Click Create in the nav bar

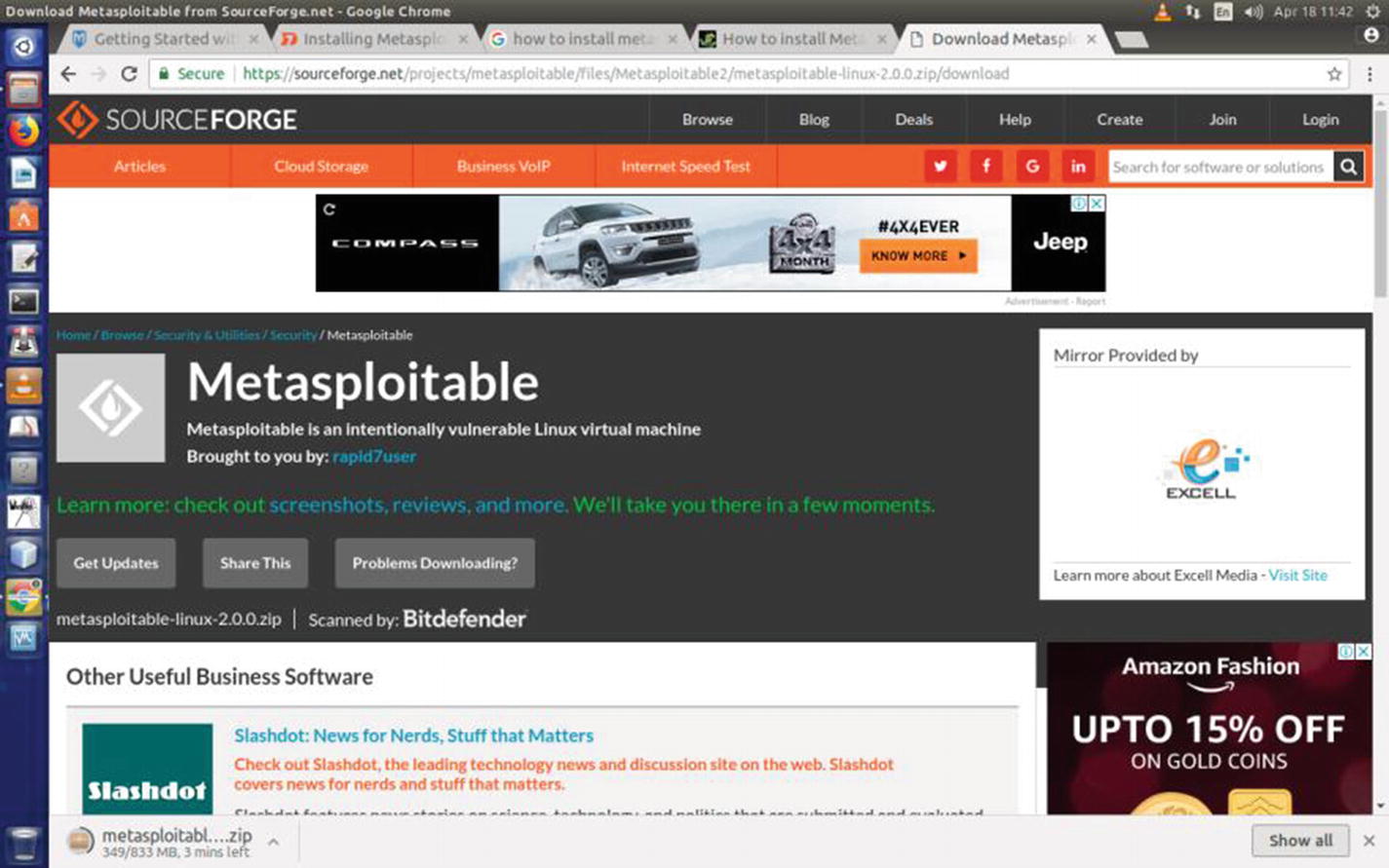(1119, 120)
